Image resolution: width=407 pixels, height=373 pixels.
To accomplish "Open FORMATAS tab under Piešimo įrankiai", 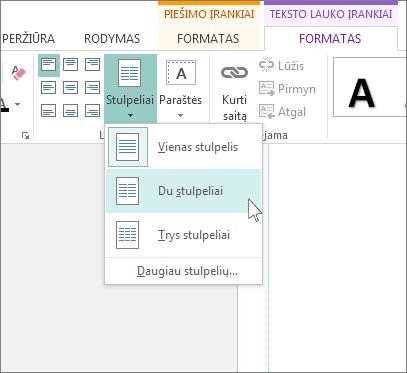I will (208, 39).
